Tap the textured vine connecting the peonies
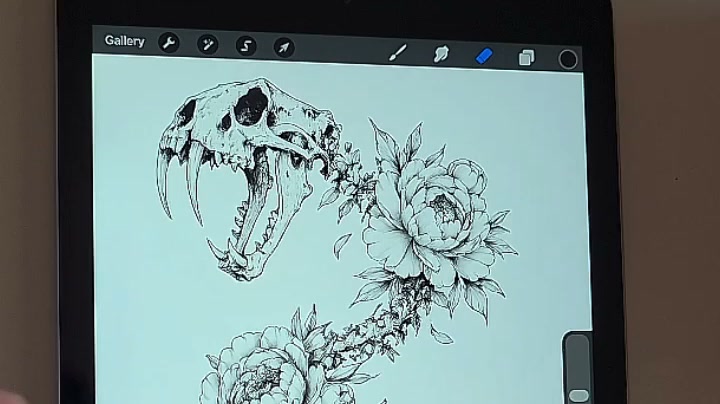 381,328
